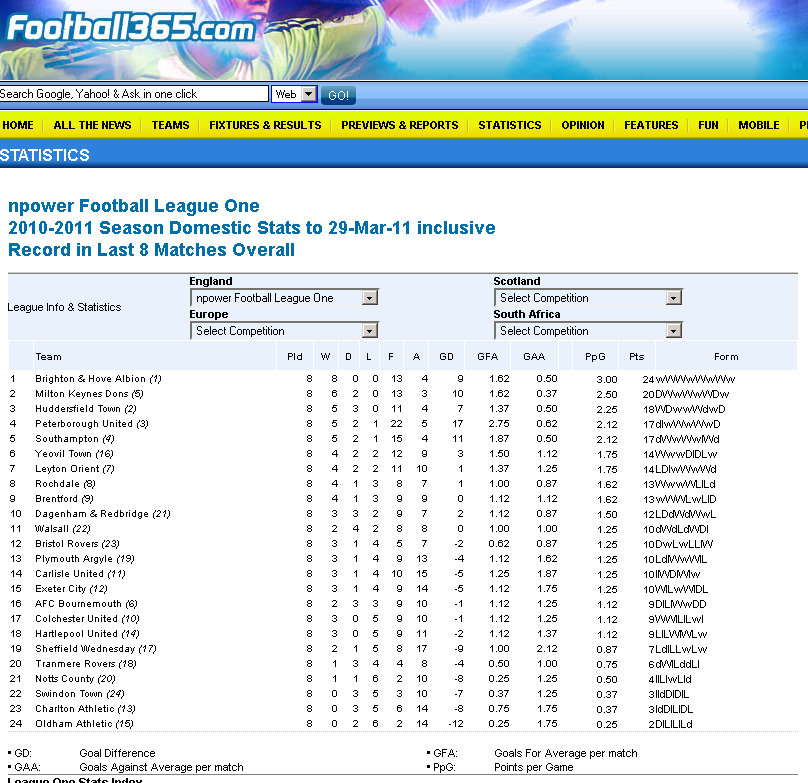Go to the FEATURES section
This screenshot has width=808, height=783.
(651, 125)
